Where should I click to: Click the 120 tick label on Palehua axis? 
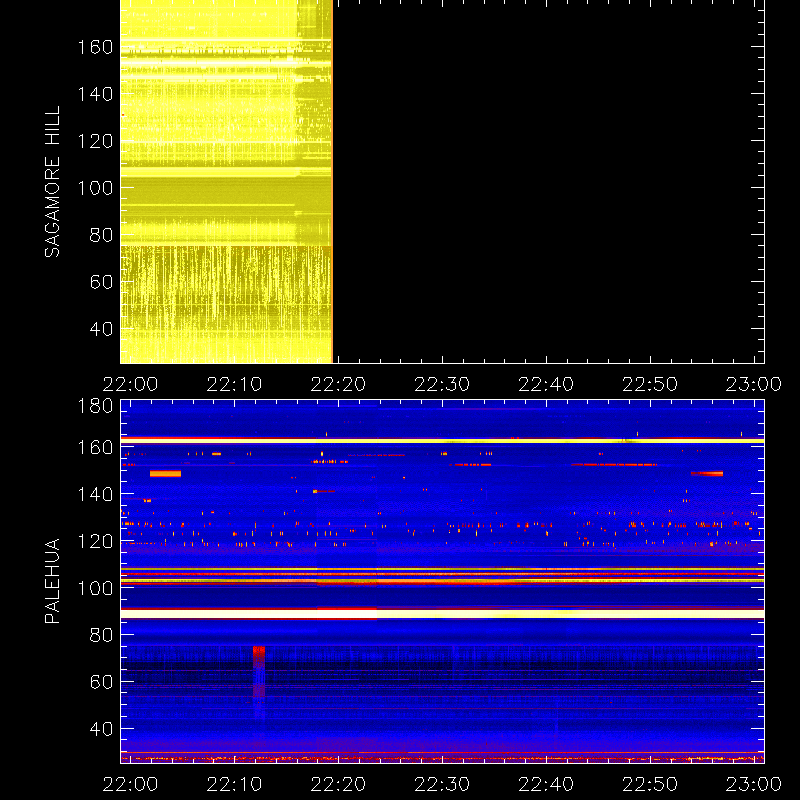(95, 541)
